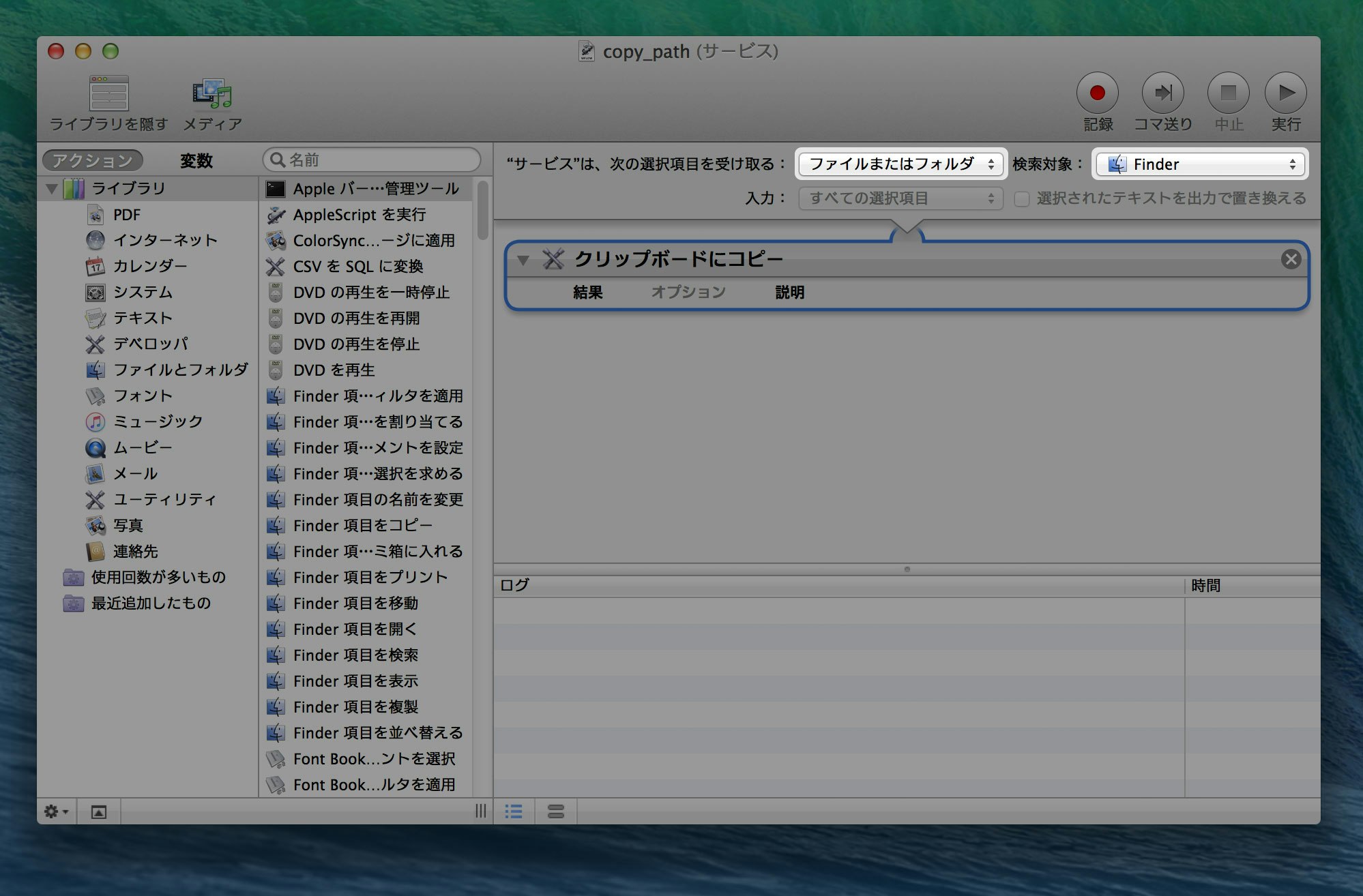The height and width of the screenshot is (896, 1363).
Task: Collapse the クリップボードにコピー action
Action: [x=524, y=259]
